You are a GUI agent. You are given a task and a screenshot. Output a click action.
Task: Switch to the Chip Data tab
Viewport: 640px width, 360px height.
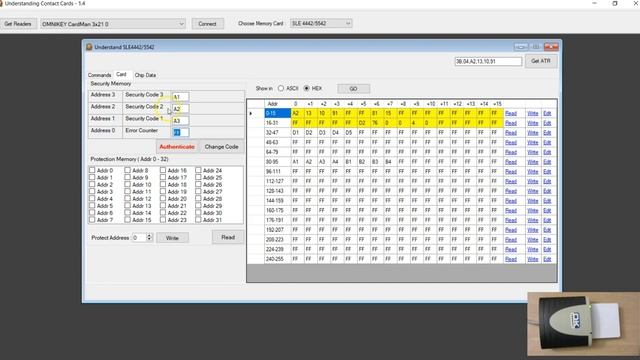tap(145, 75)
